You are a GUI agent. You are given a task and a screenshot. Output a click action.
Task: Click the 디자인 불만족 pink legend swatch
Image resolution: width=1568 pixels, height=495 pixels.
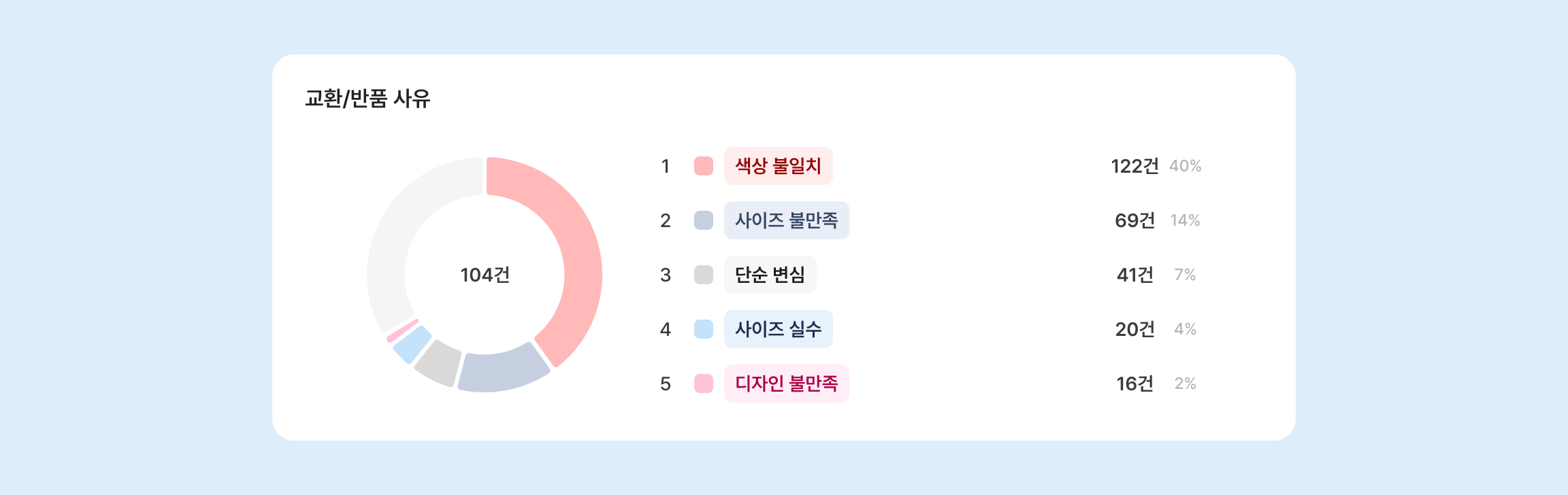(703, 383)
